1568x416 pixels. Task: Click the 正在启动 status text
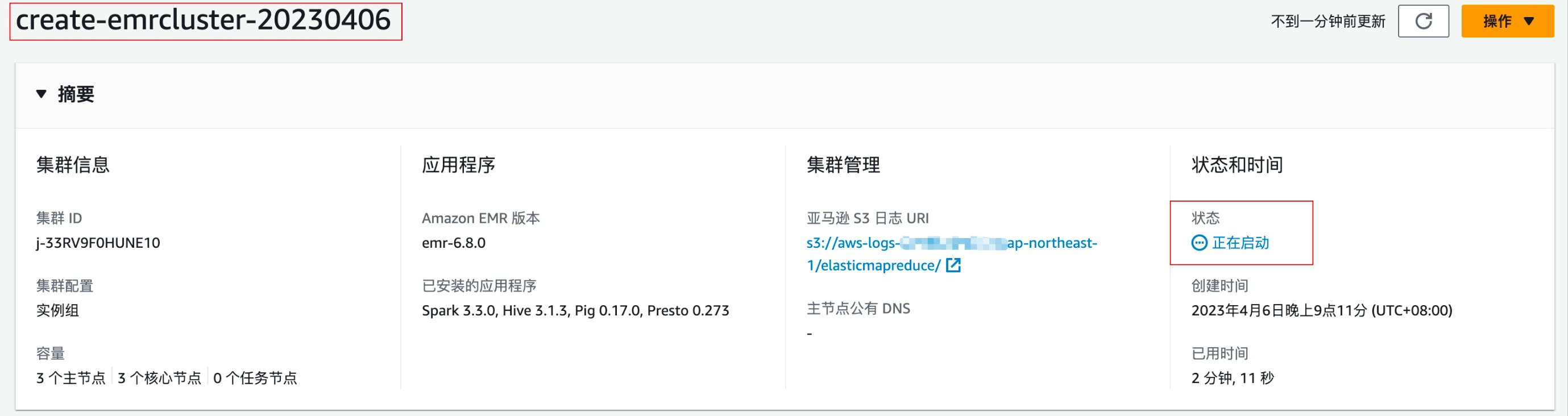(1241, 243)
